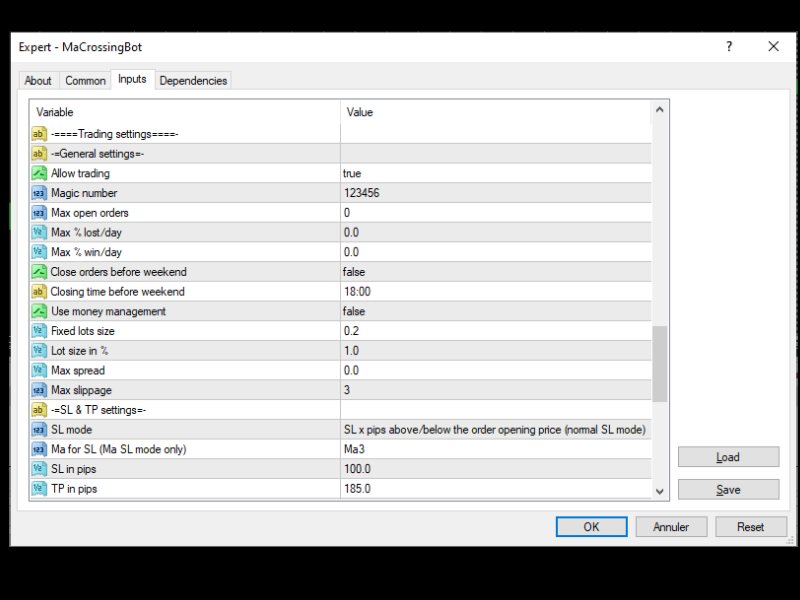Viewport: 800px width, 600px height.
Task: Click the OK button
Action: [x=591, y=527]
